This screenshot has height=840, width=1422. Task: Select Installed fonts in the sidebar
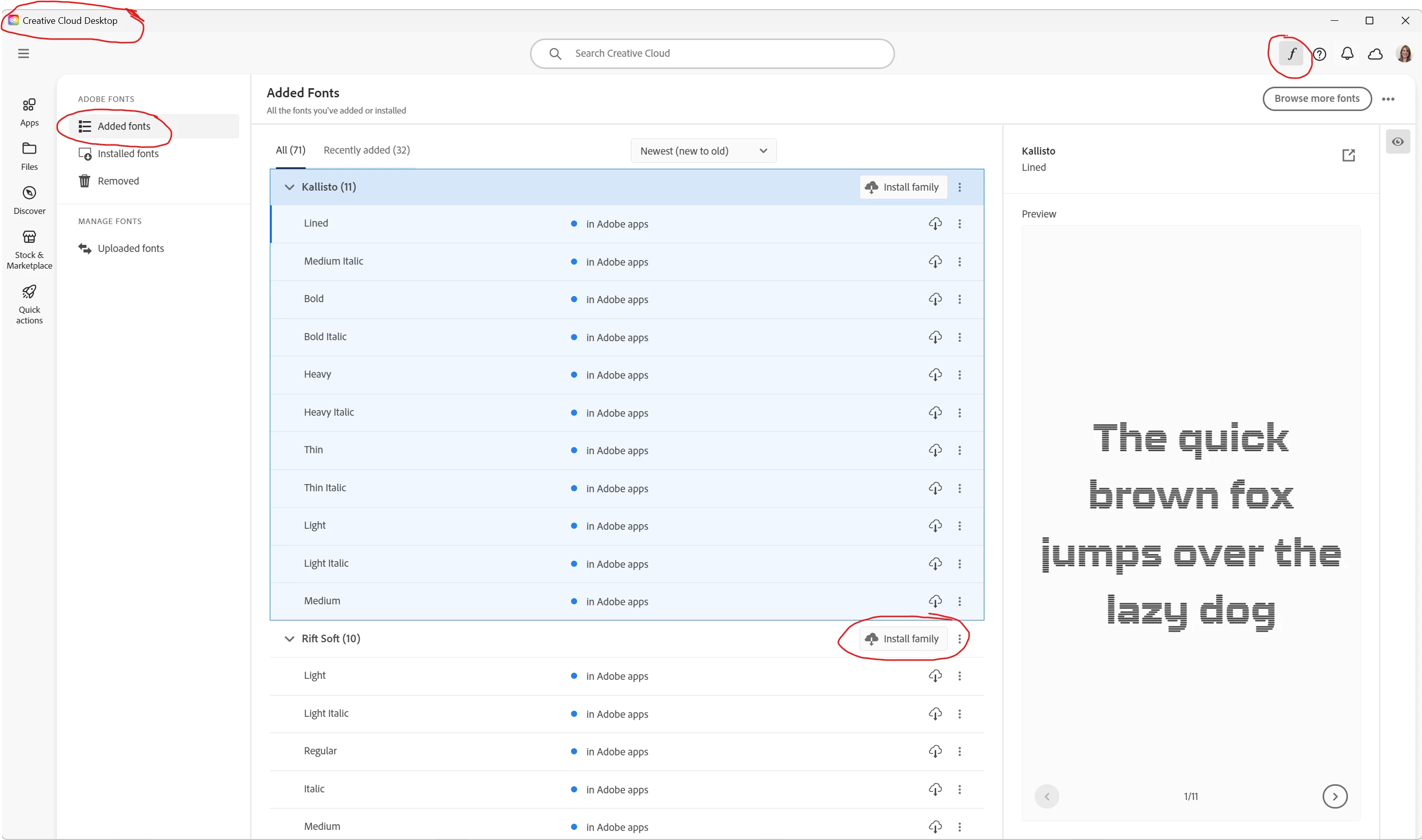pyautogui.click(x=128, y=154)
